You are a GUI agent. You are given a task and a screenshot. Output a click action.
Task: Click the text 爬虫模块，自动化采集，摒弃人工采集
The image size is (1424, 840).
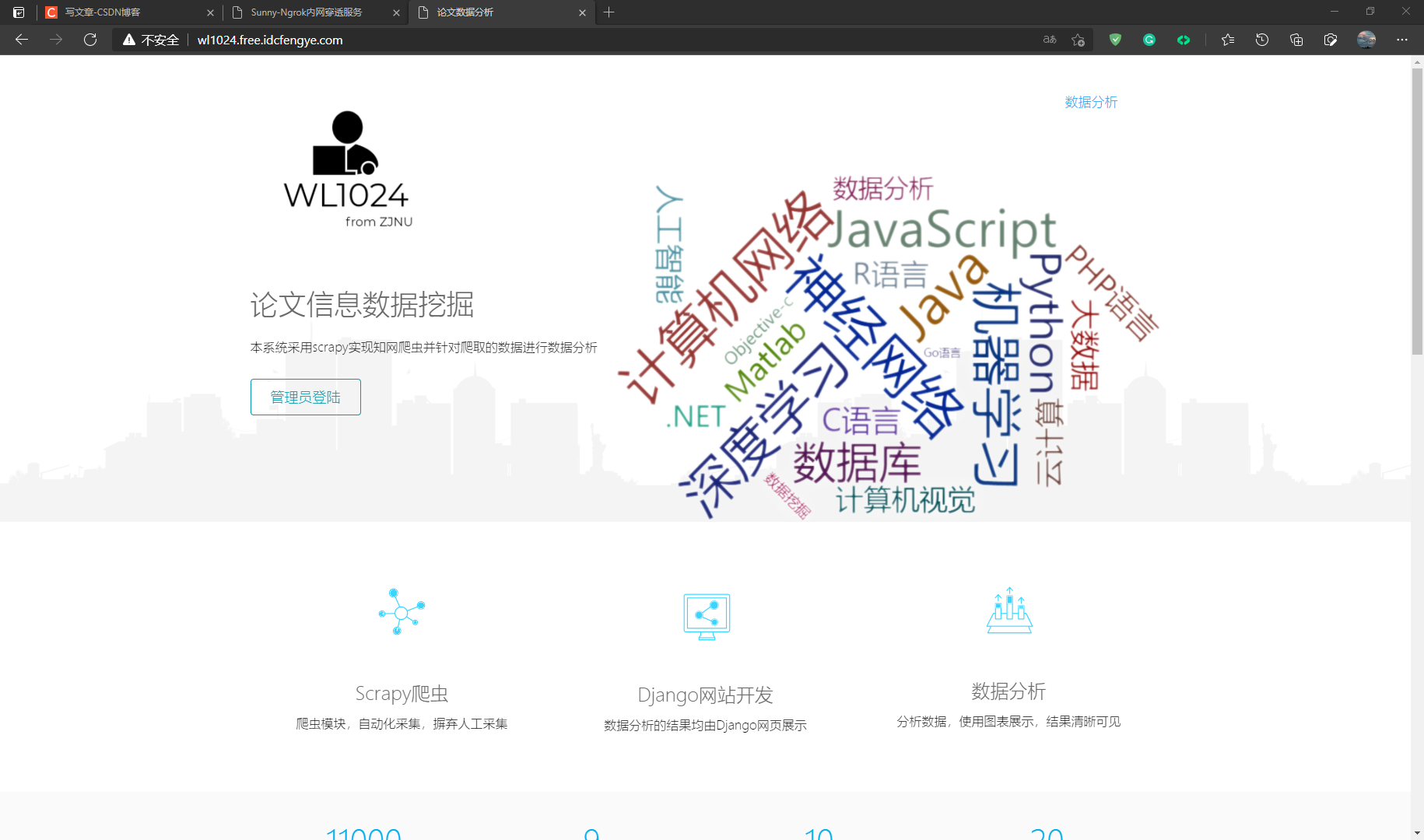pyautogui.click(x=402, y=724)
